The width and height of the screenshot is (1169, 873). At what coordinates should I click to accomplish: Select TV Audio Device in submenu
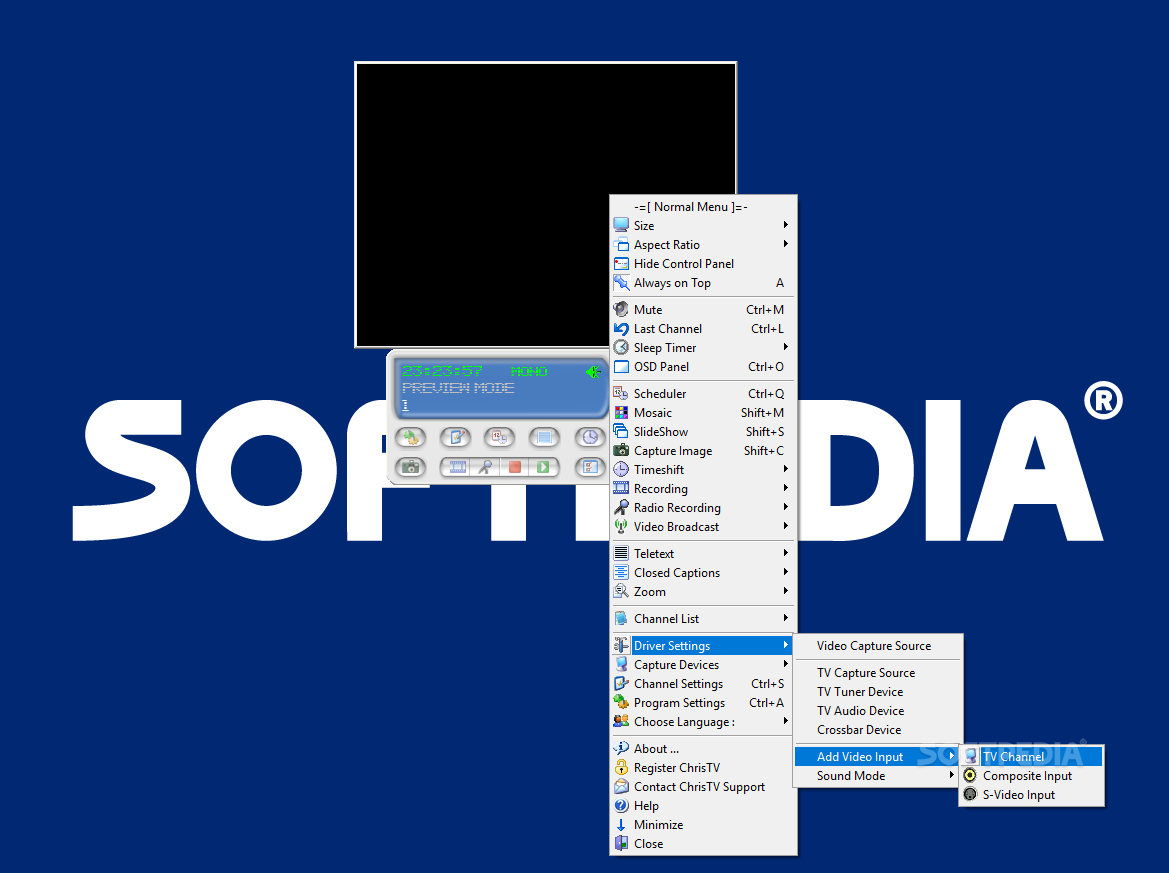878,711
